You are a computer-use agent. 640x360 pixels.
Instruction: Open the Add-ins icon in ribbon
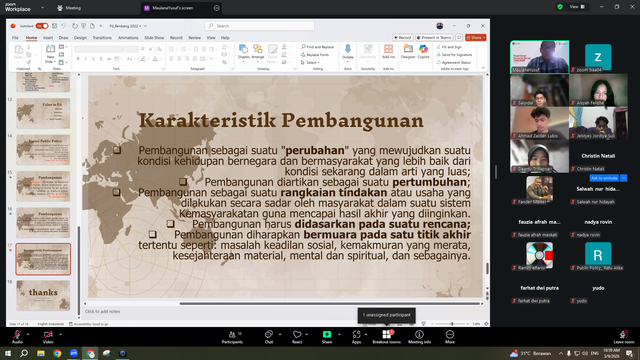388,49
